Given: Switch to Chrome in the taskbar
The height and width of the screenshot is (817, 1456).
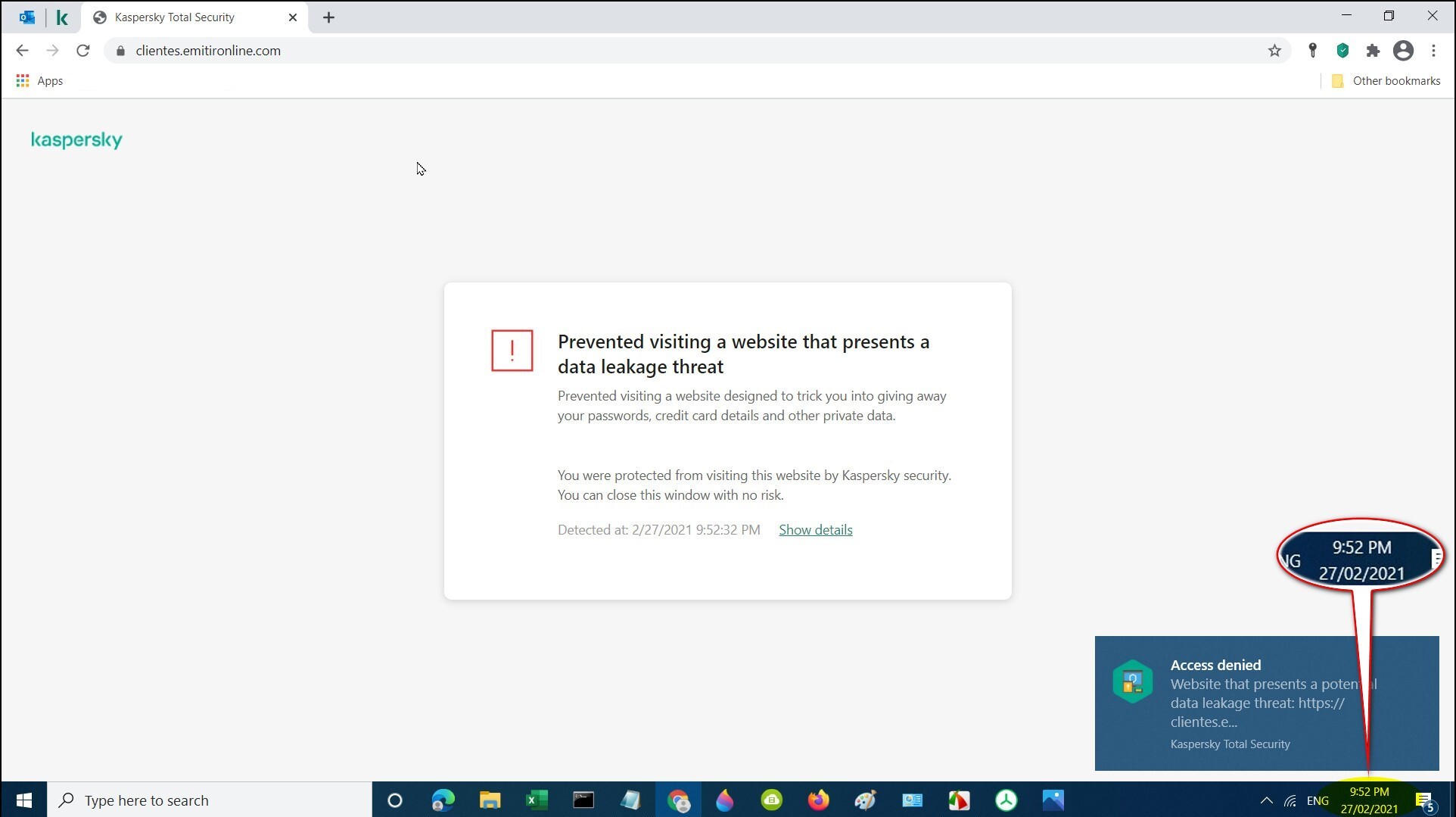Looking at the screenshot, I should click(x=678, y=800).
